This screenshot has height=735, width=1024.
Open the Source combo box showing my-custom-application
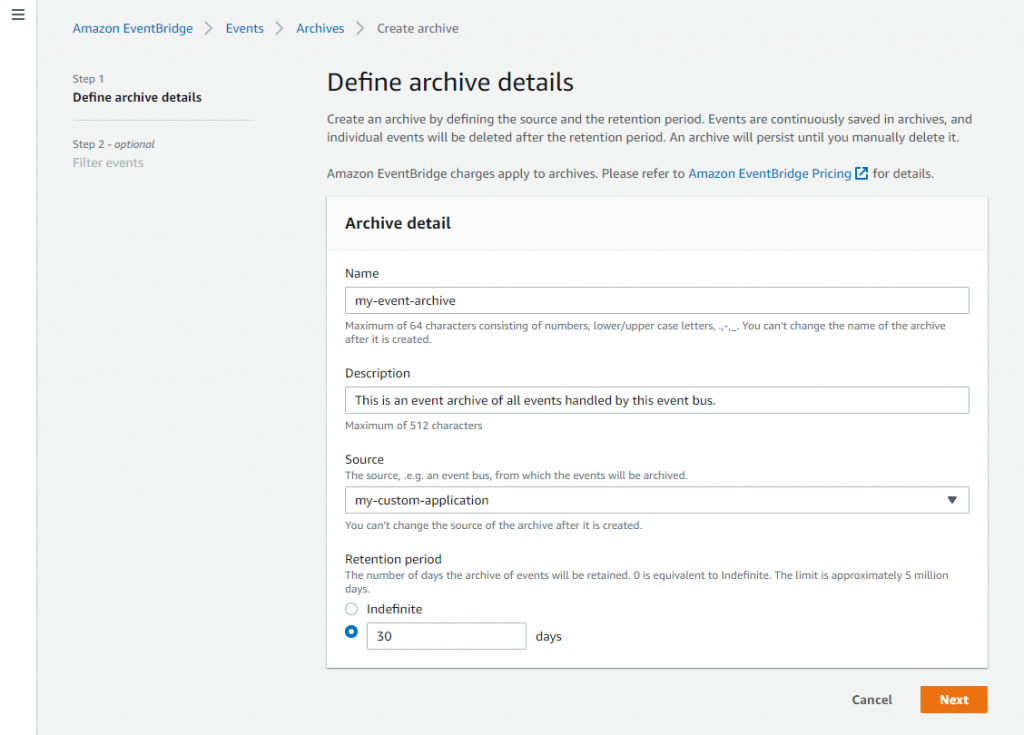657,500
